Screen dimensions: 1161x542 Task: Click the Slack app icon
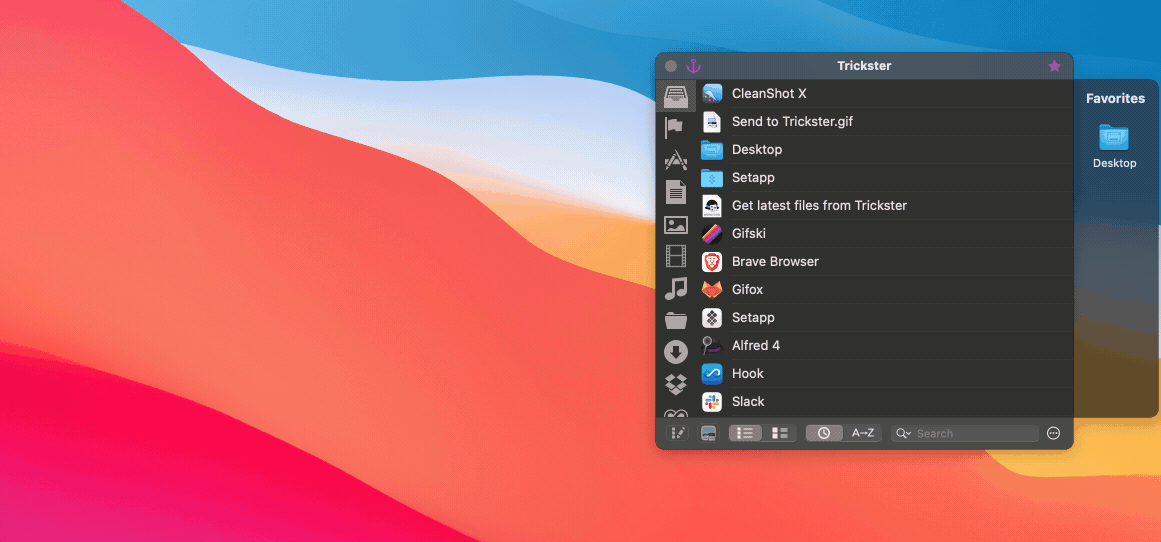click(712, 401)
